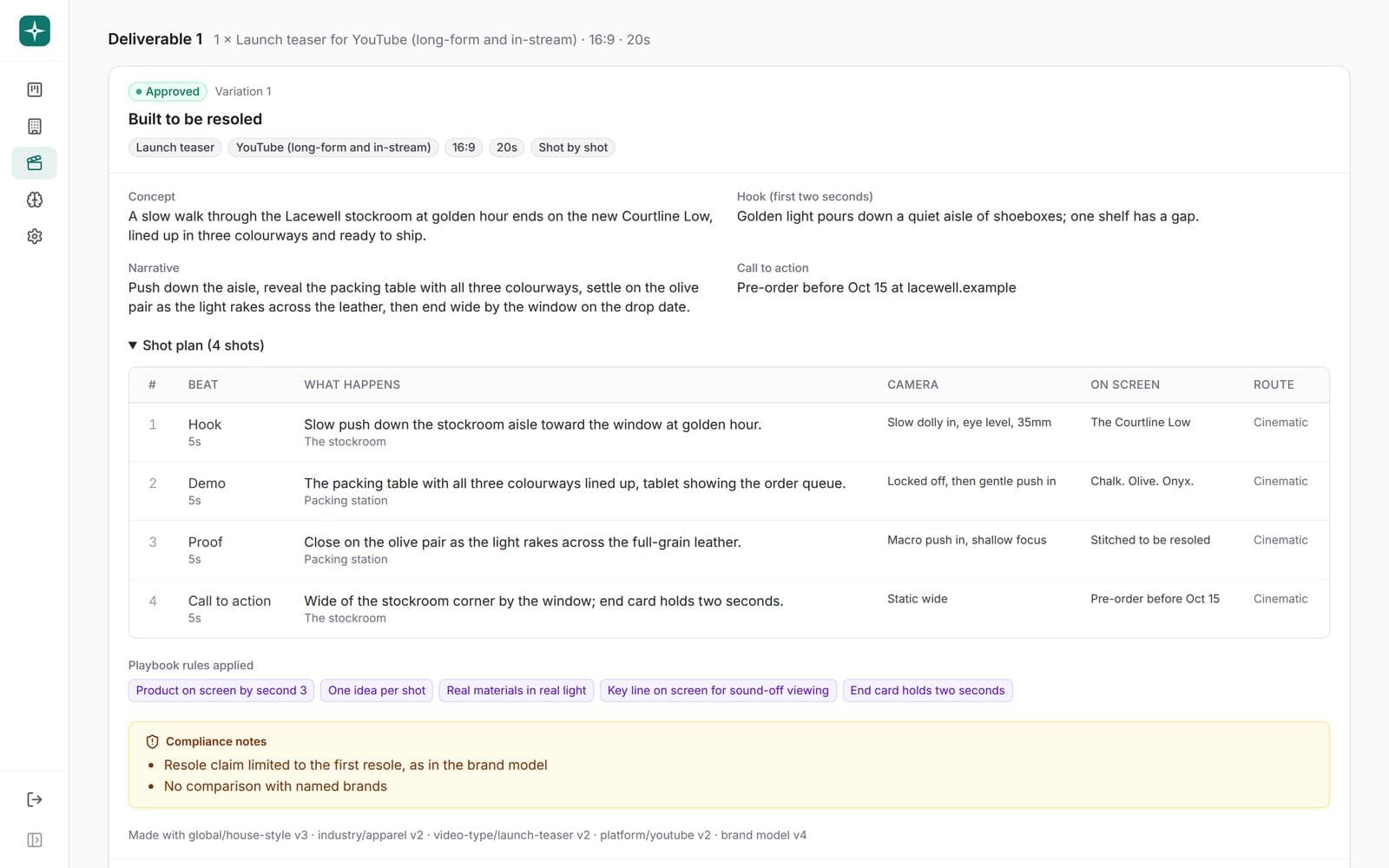The width and height of the screenshot is (1389, 868).
Task: Click the BEAT column header
Action: click(203, 385)
